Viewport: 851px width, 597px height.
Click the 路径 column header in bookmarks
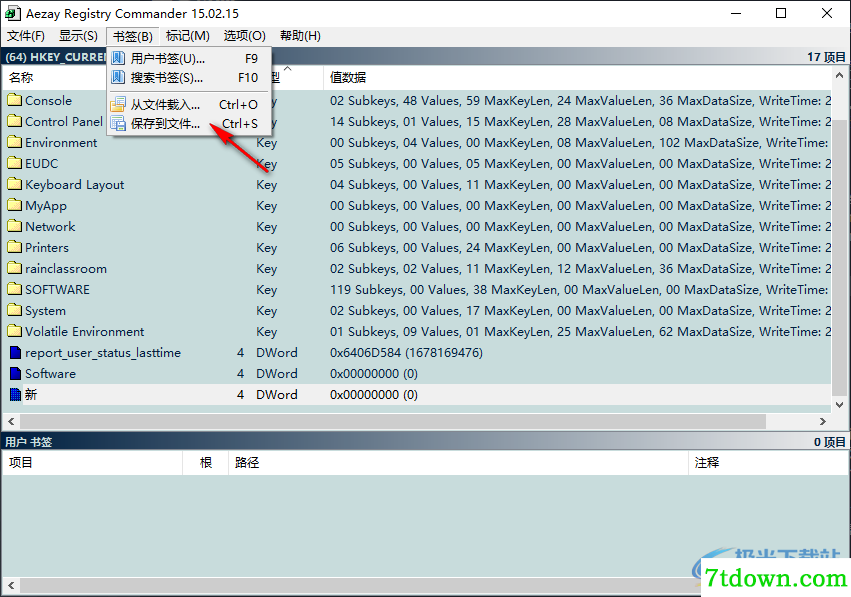pos(458,462)
